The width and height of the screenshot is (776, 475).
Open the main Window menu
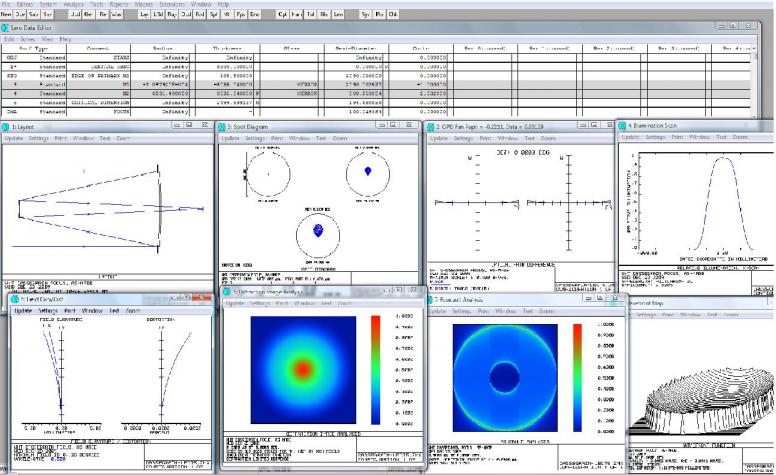[201, 4]
